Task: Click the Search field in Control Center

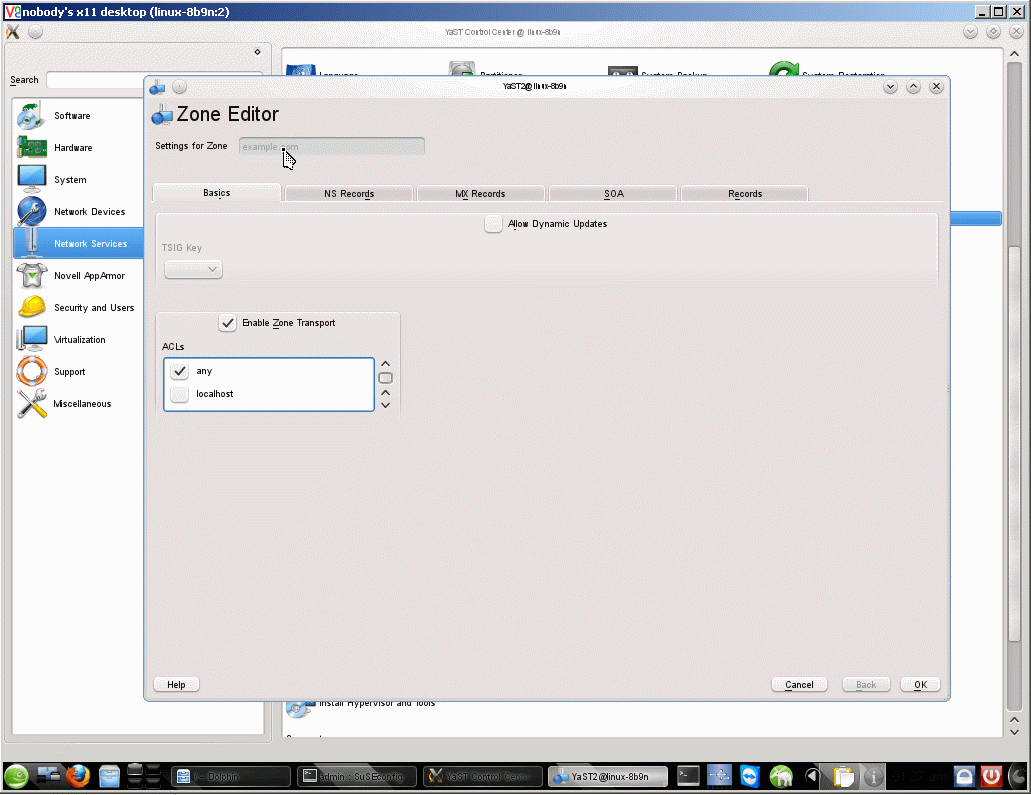Action: point(154,80)
